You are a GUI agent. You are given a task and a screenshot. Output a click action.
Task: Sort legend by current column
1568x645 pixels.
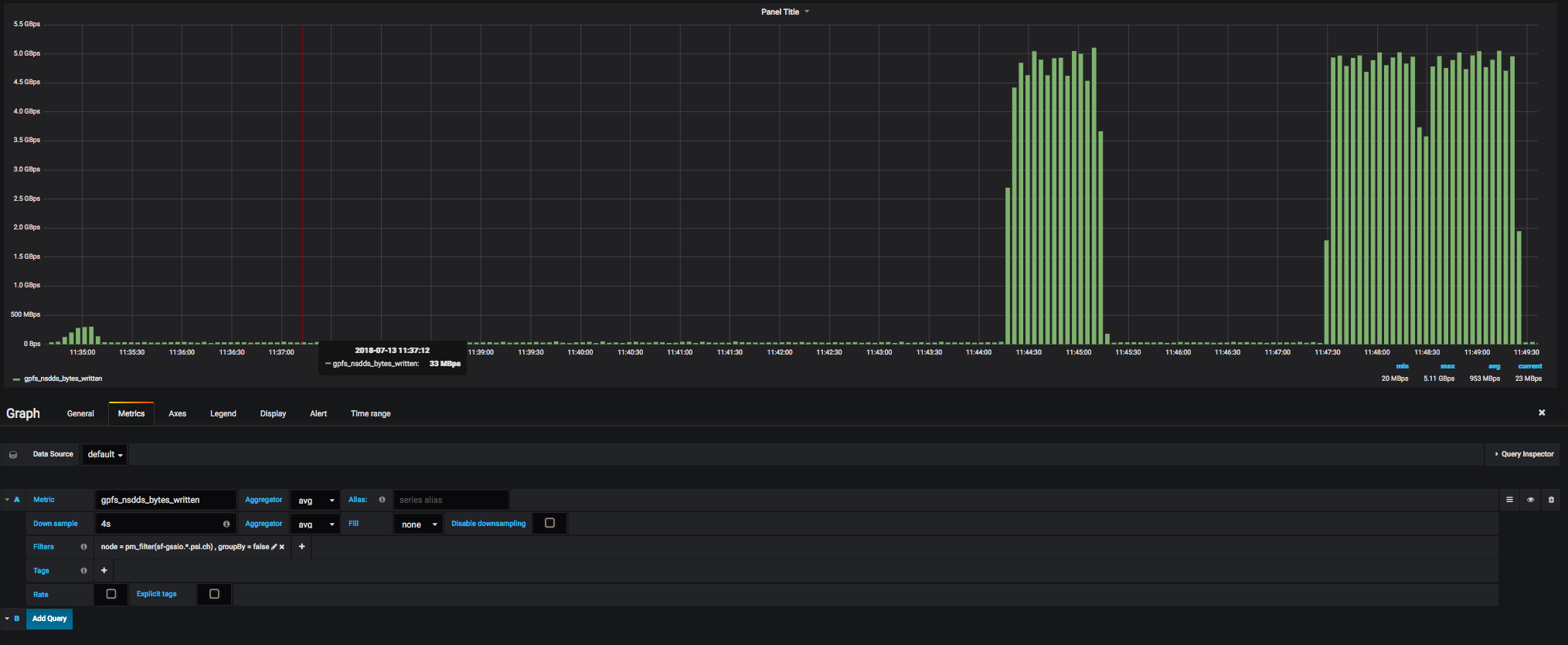(1530, 366)
